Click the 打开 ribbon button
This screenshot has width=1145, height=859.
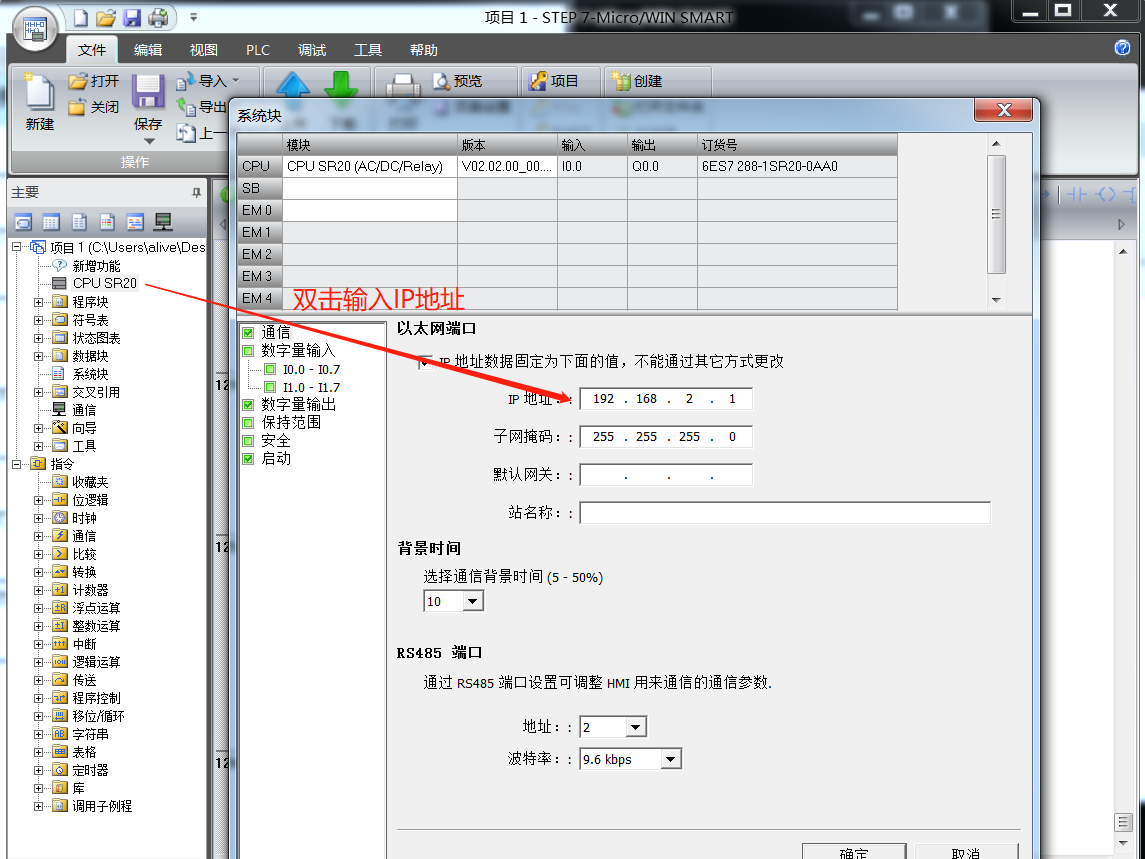pyautogui.click(x=93, y=81)
